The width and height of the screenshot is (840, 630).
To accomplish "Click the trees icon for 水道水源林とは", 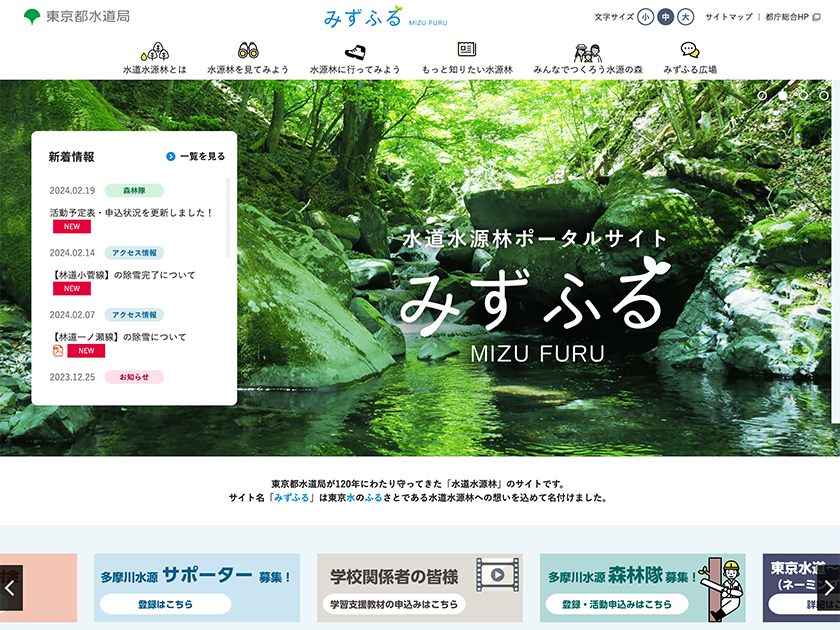I will pos(155,51).
